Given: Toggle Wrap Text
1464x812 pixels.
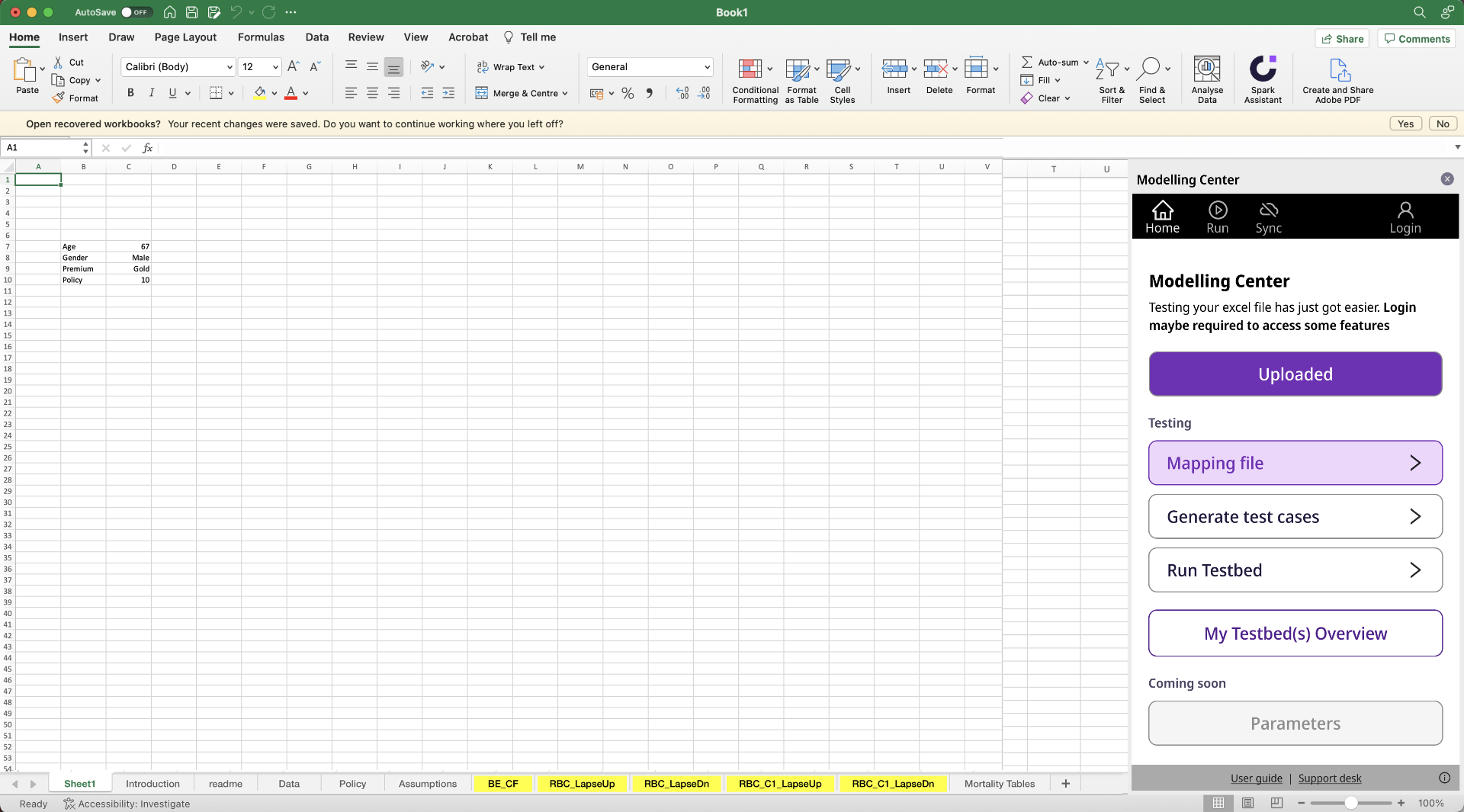Looking at the screenshot, I should point(510,67).
